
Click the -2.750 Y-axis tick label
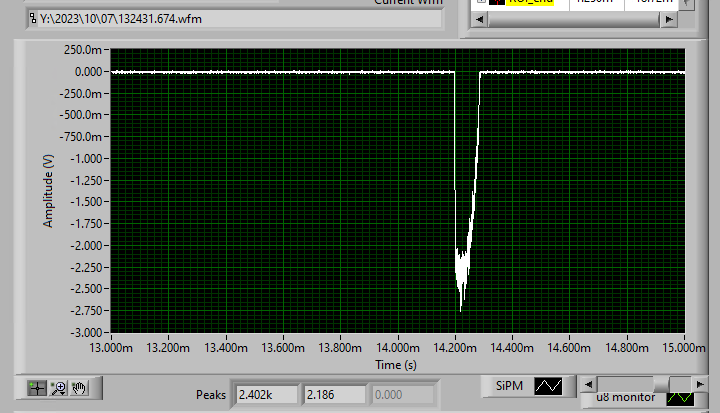(x=86, y=311)
